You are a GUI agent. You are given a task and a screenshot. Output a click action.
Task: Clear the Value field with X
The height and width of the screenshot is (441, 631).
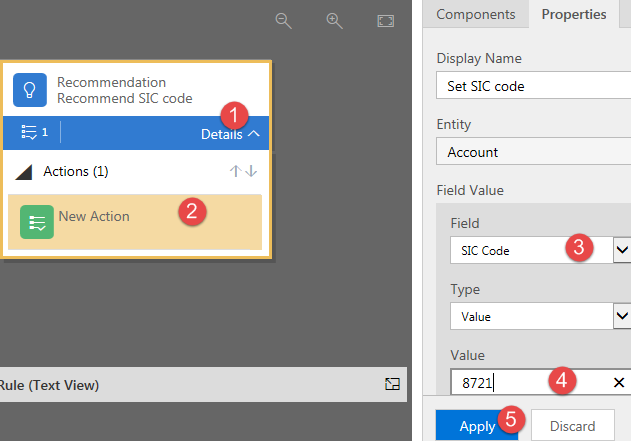pyautogui.click(x=619, y=382)
